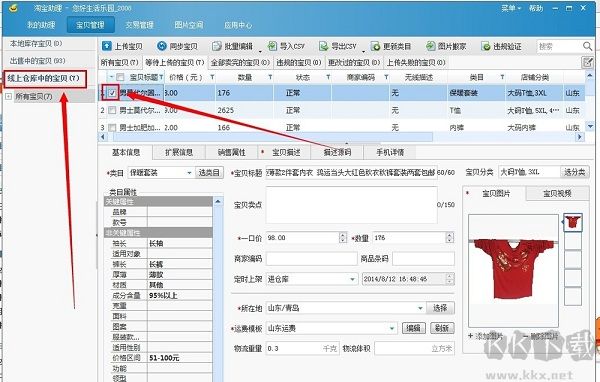Click the table's vertical scroll down arrow
This screenshot has width=600, height=382.
coord(590,126)
